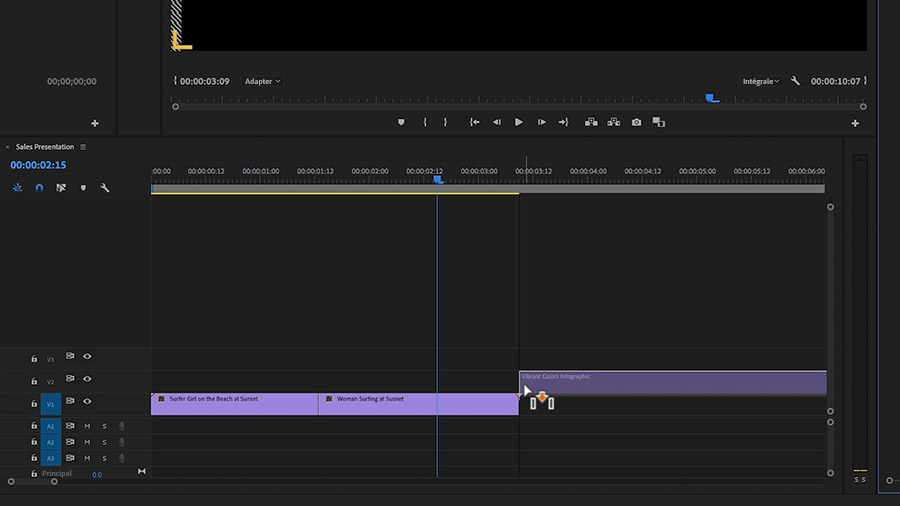Toggle timeline snapping magnet
Image resolution: width=900 pixels, height=506 pixels.
point(39,188)
